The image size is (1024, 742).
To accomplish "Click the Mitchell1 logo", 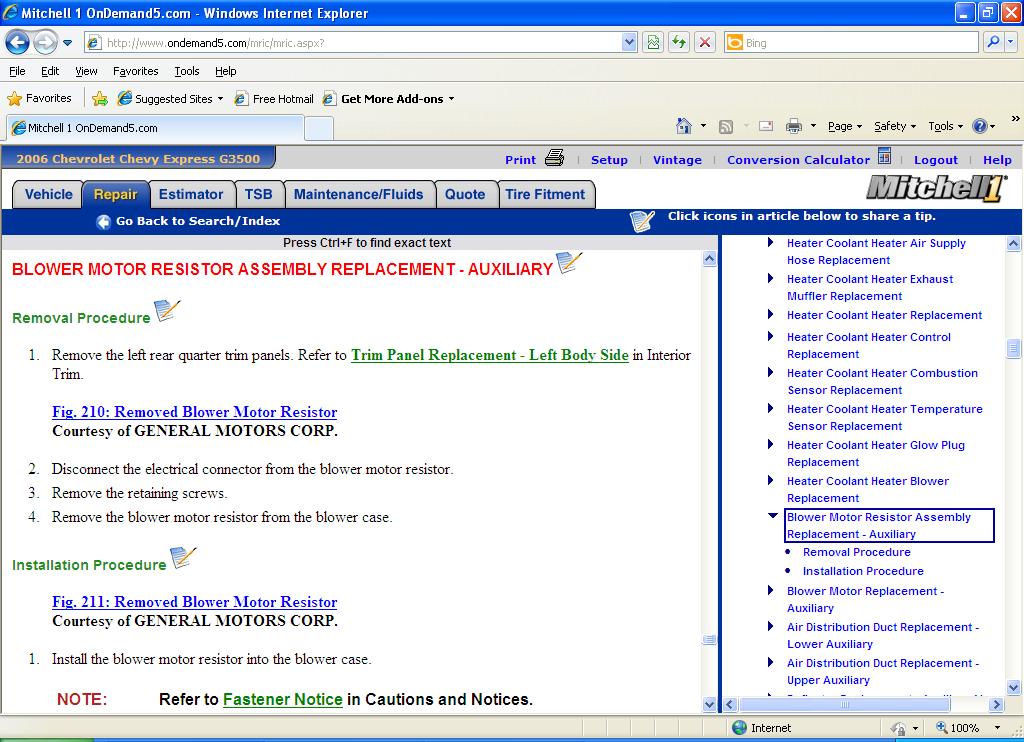I will (x=935, y=189).
